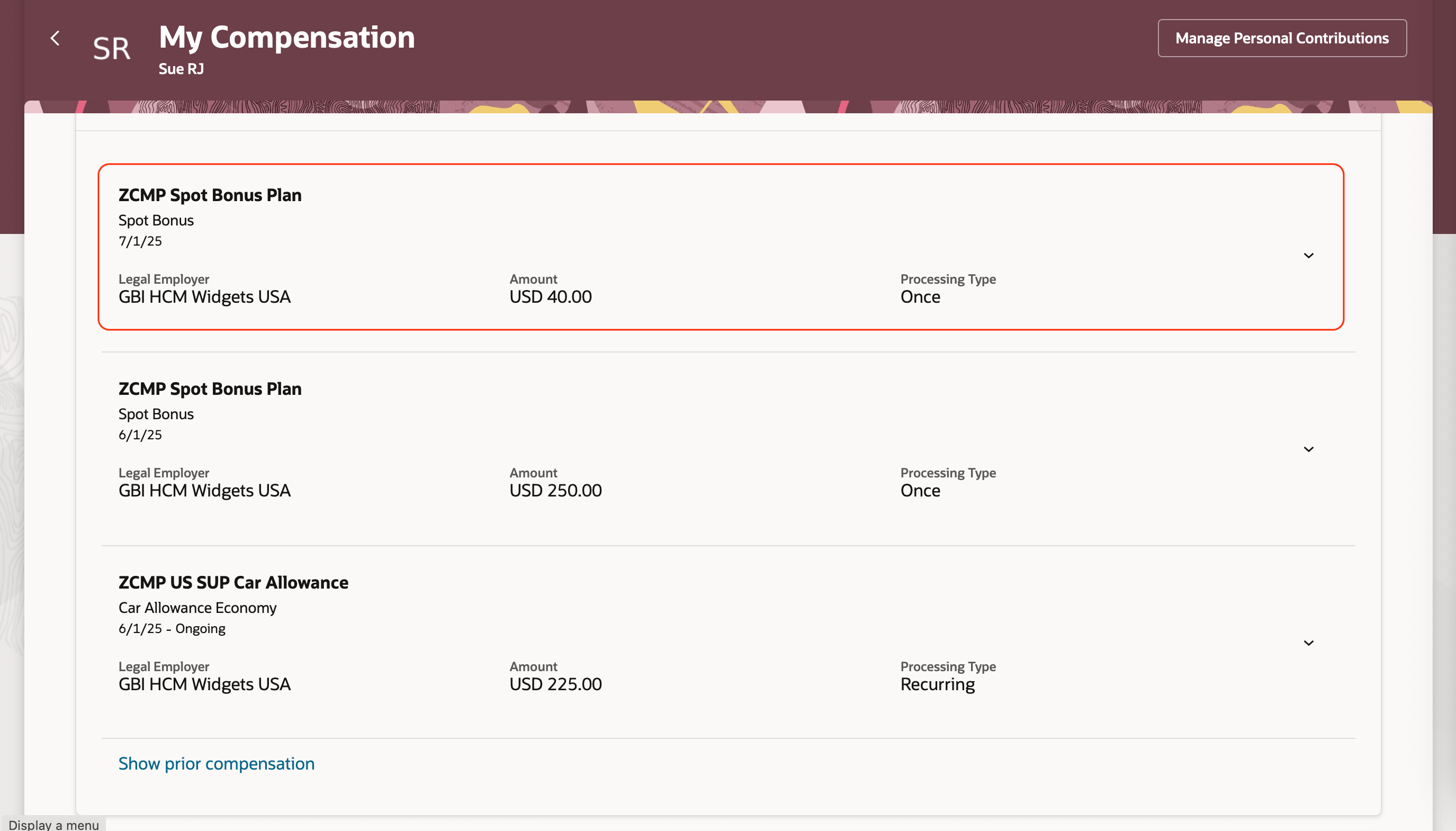Click the 6/1/25 - Ongoing date range

pyautogui.click(x=172, y=628)
